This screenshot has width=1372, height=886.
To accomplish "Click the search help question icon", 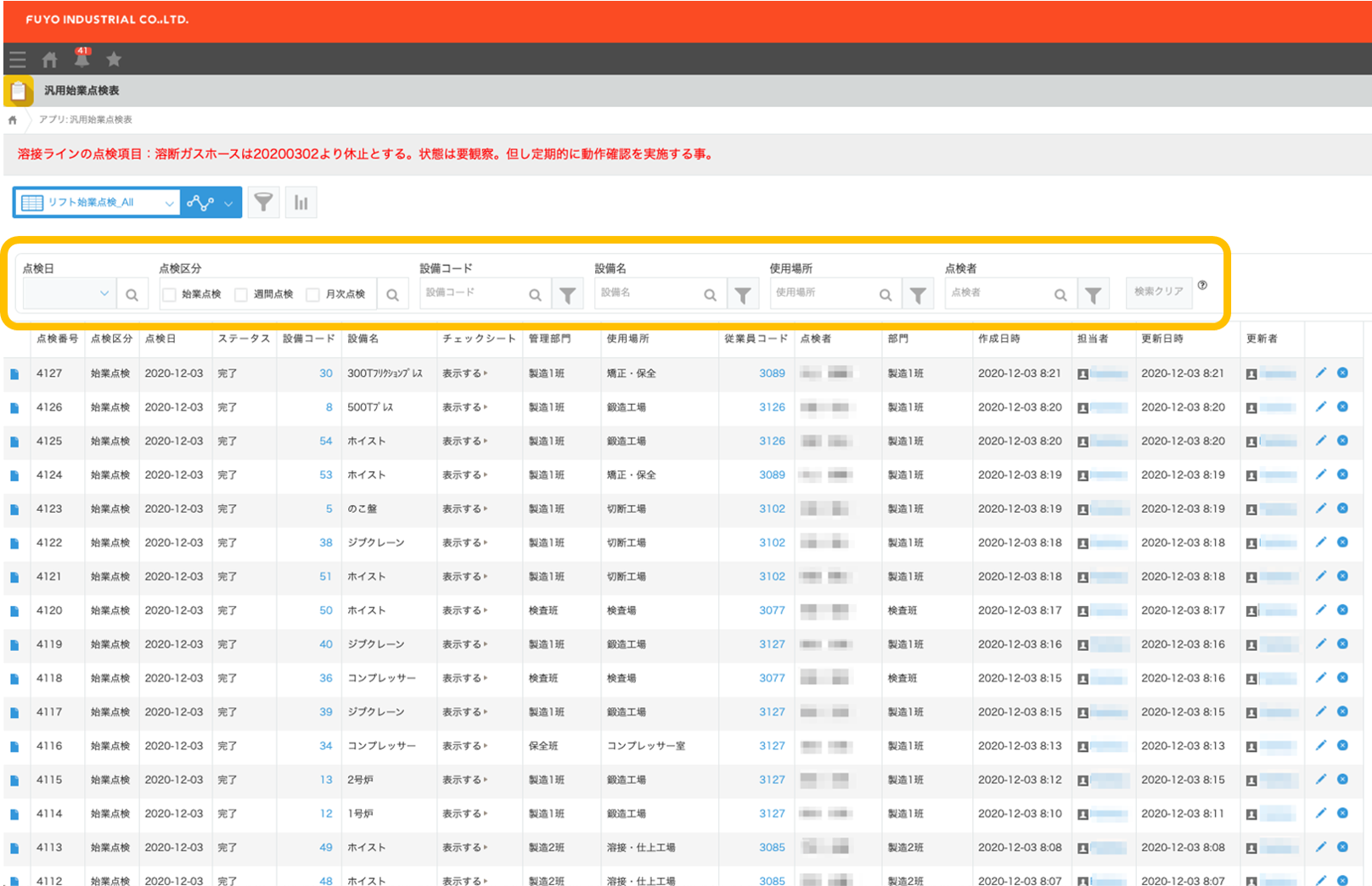I will [x=1202, y=285].
